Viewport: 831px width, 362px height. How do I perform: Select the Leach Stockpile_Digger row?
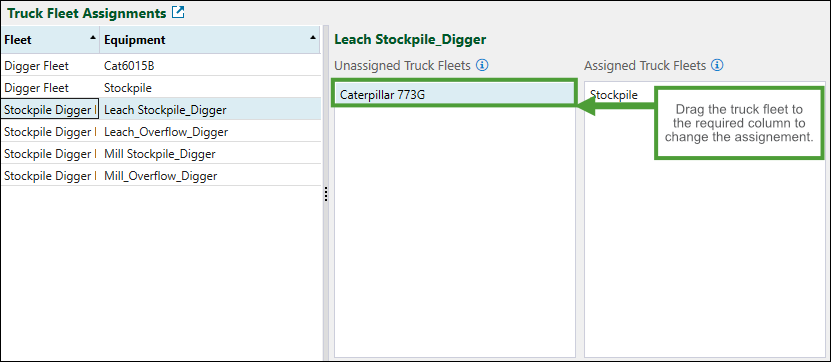[x=161, y=110]
